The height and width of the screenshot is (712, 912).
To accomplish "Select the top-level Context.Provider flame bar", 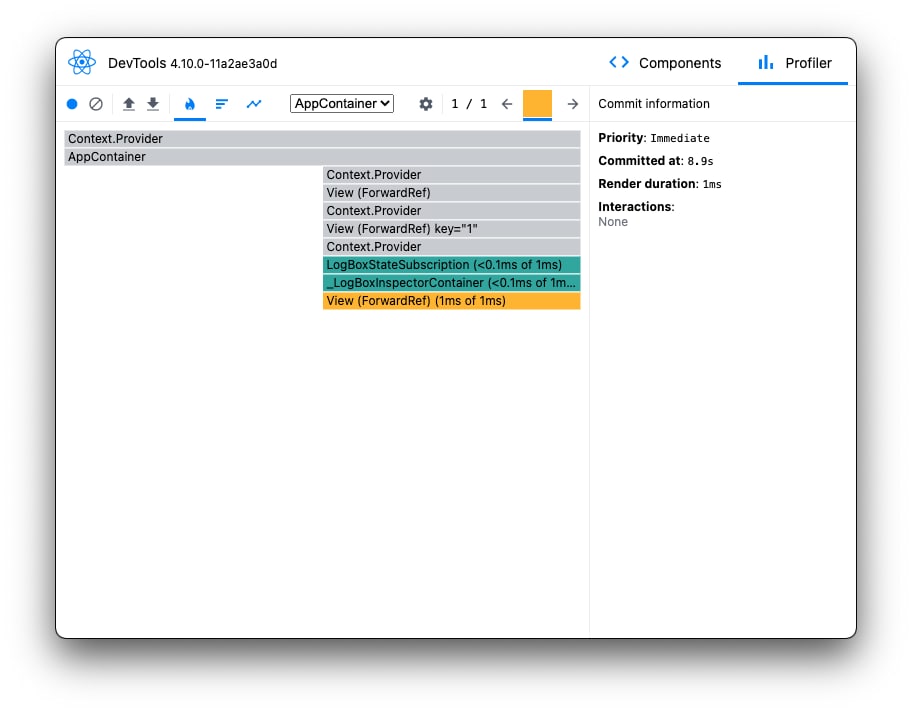I will pos(322,138).
